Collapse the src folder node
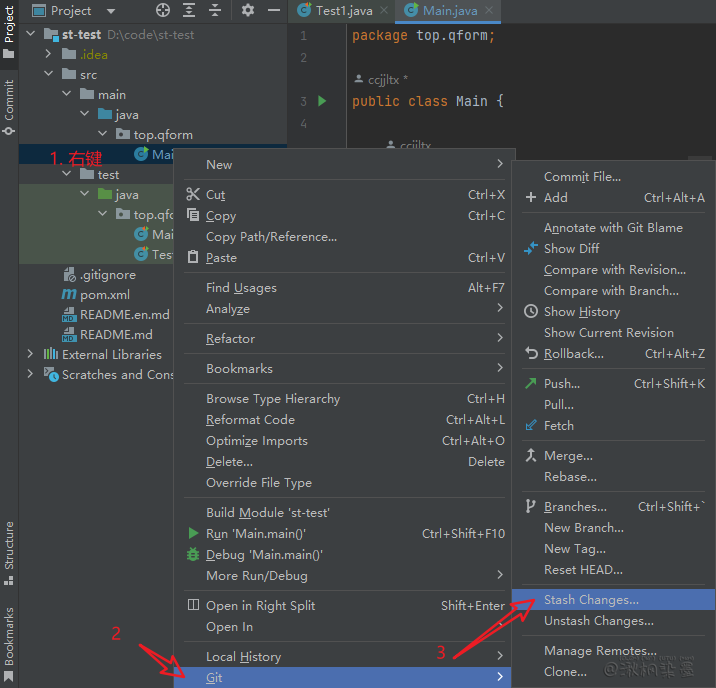 point(49,74)
